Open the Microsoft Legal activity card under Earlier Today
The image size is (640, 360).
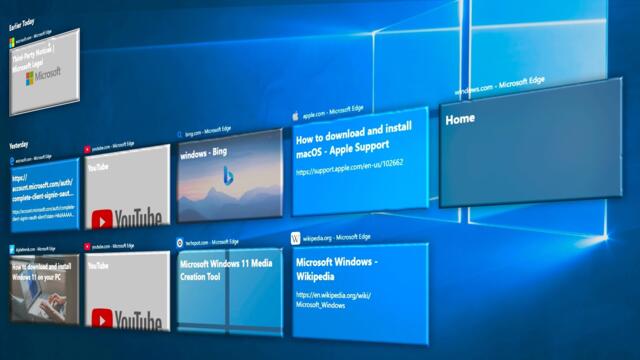tap(44, 73)
